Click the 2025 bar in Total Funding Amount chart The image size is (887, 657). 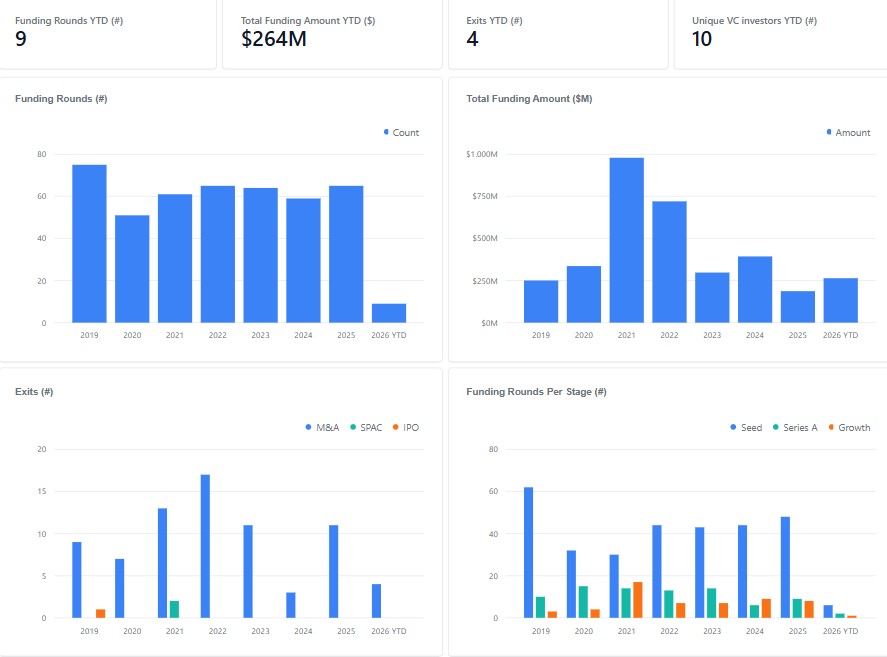(797, 307)
